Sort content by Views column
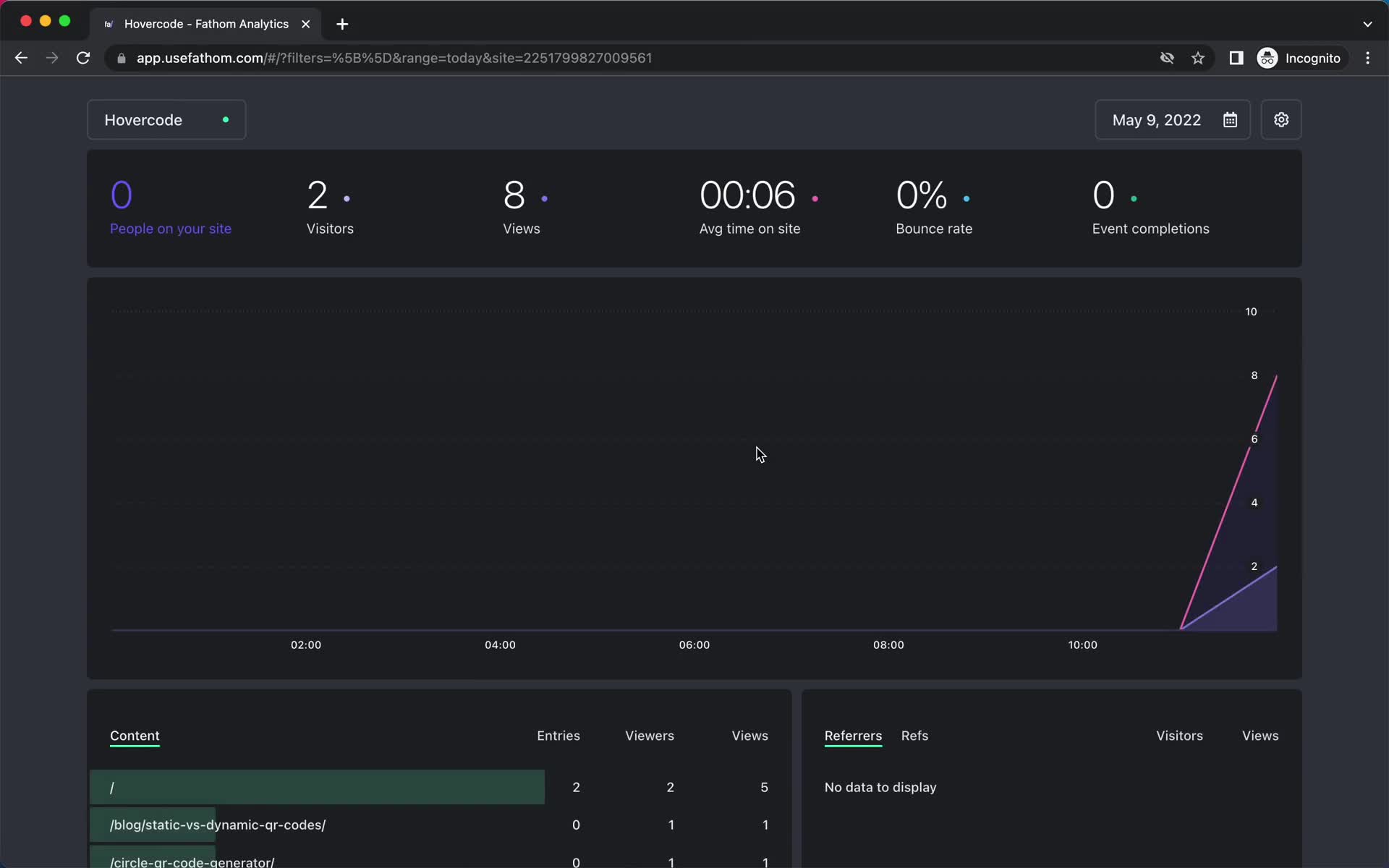 click(x=749, y=736)
